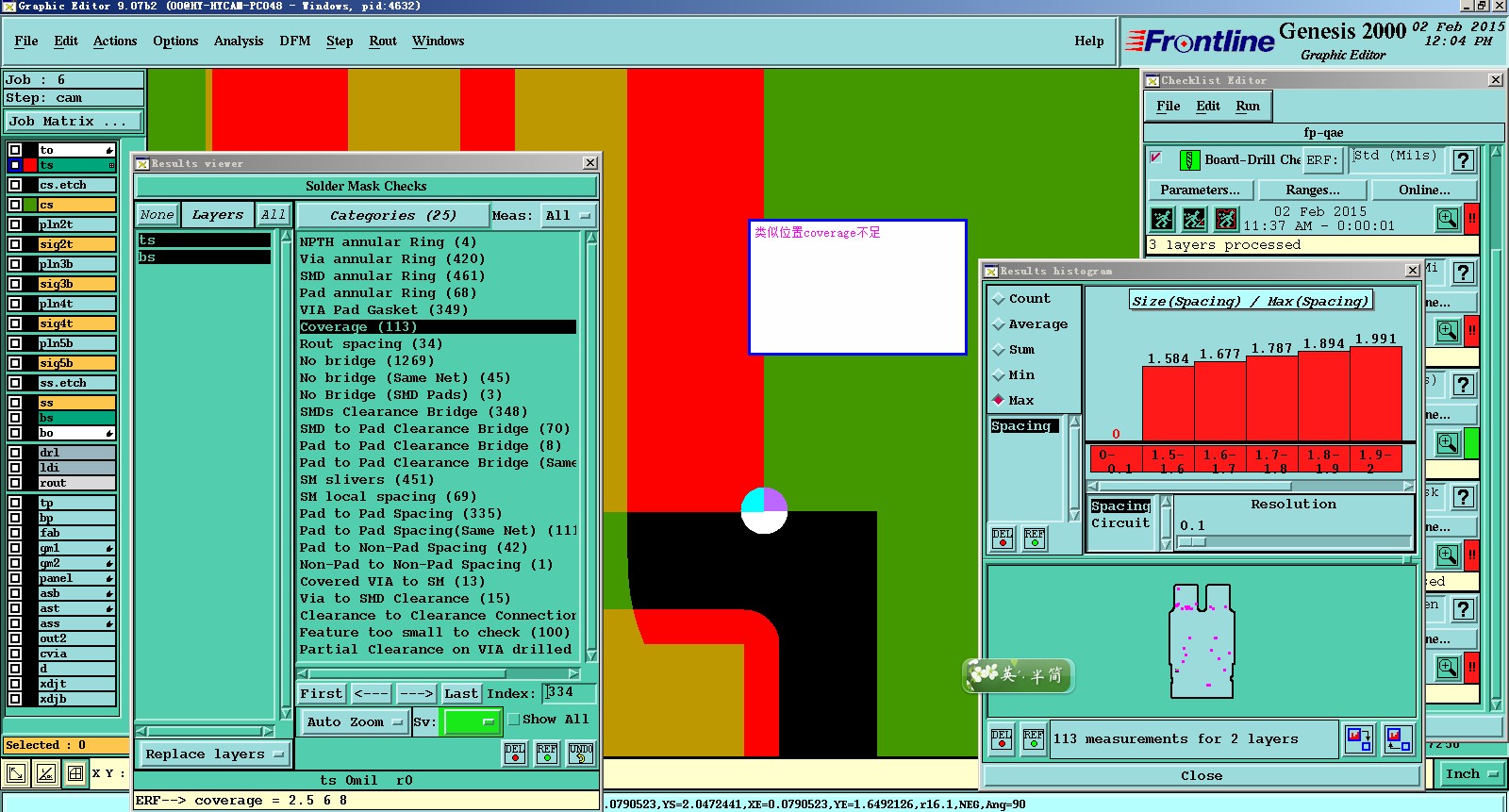1509x812 pixels.
Task: Click the board thumbnail preview in histogram
Action: click(1202, 641)
